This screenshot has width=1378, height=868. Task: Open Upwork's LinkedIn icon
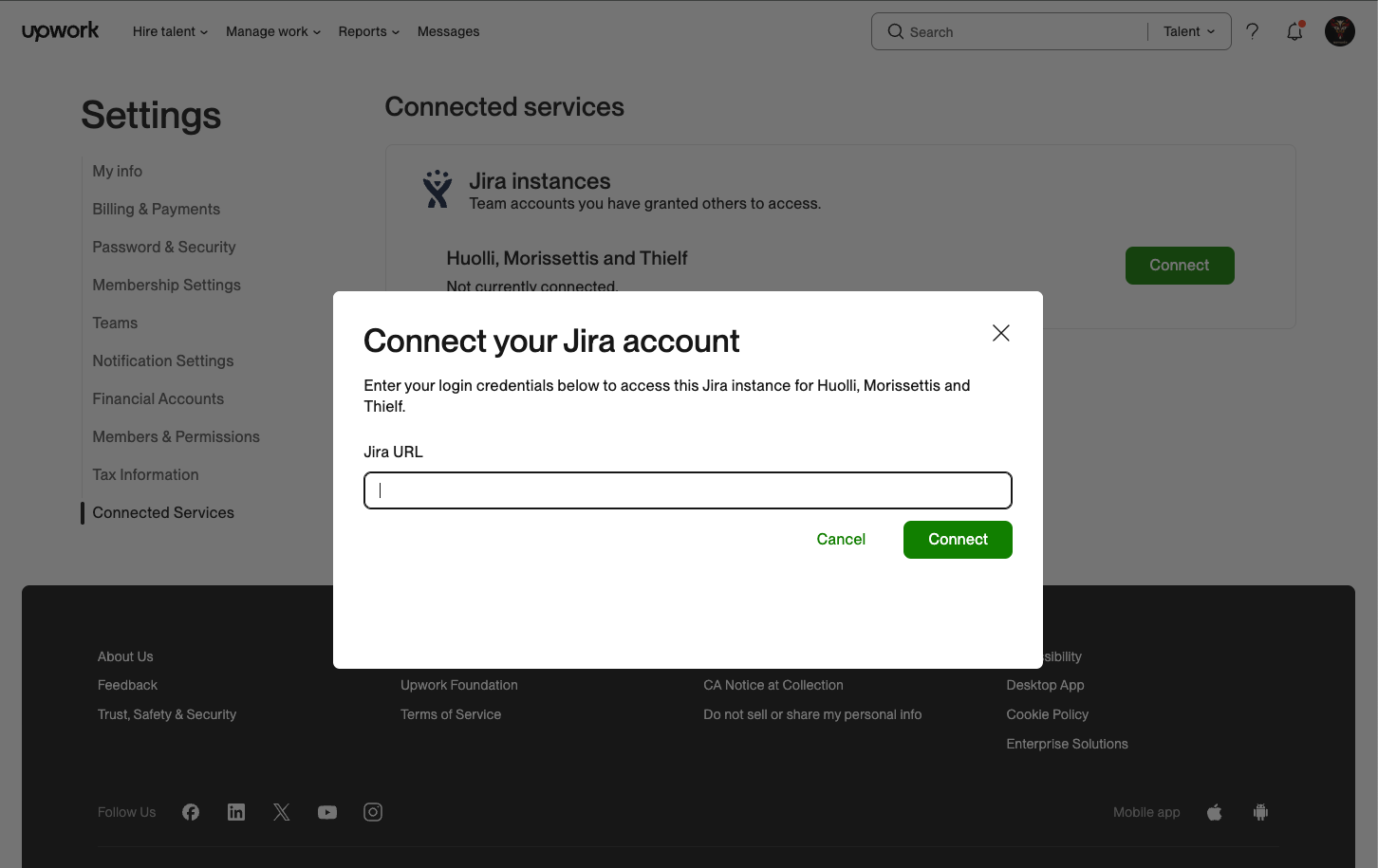(236, 812)
